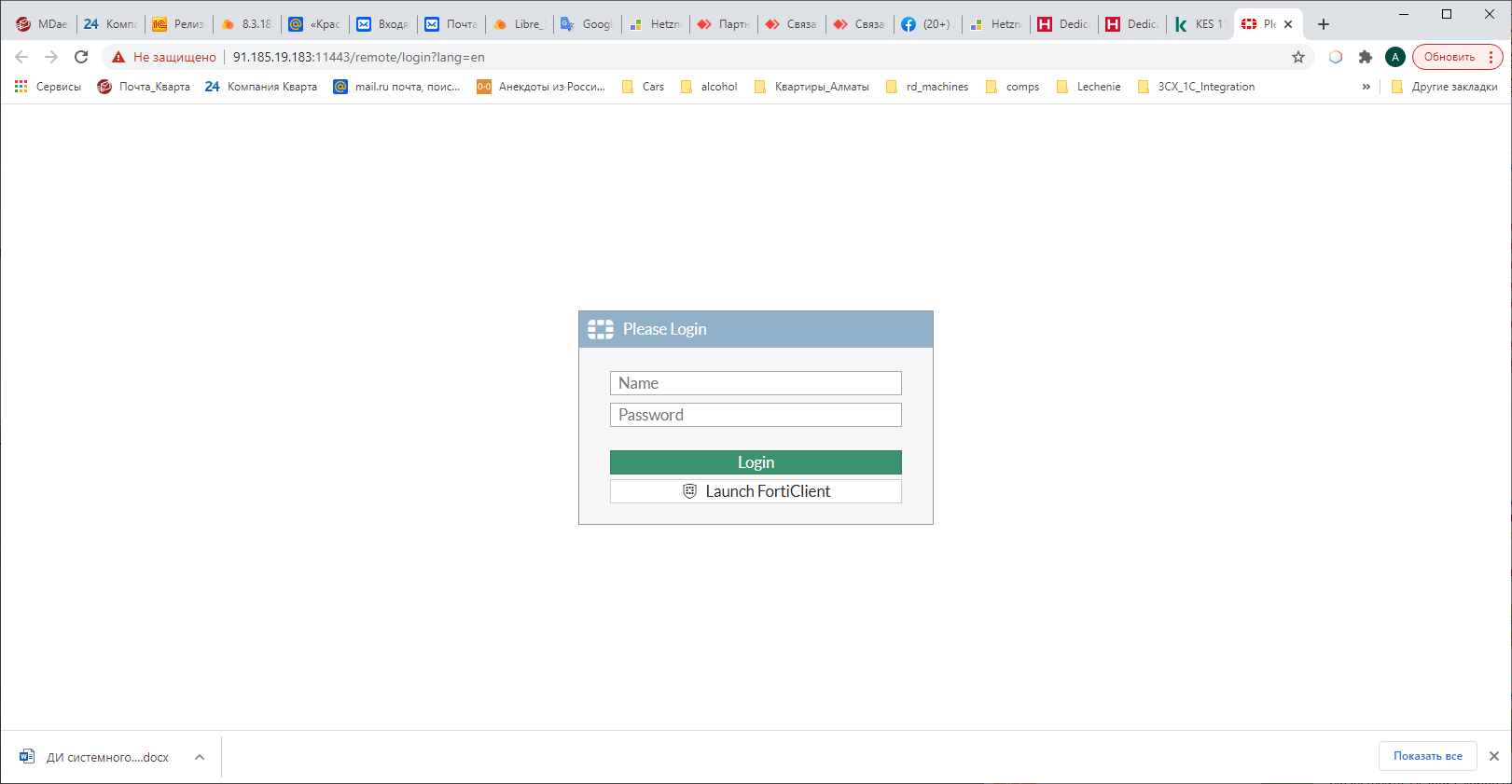
Task: Click the not-secure warning triangle icon
Action: (118, 57)
